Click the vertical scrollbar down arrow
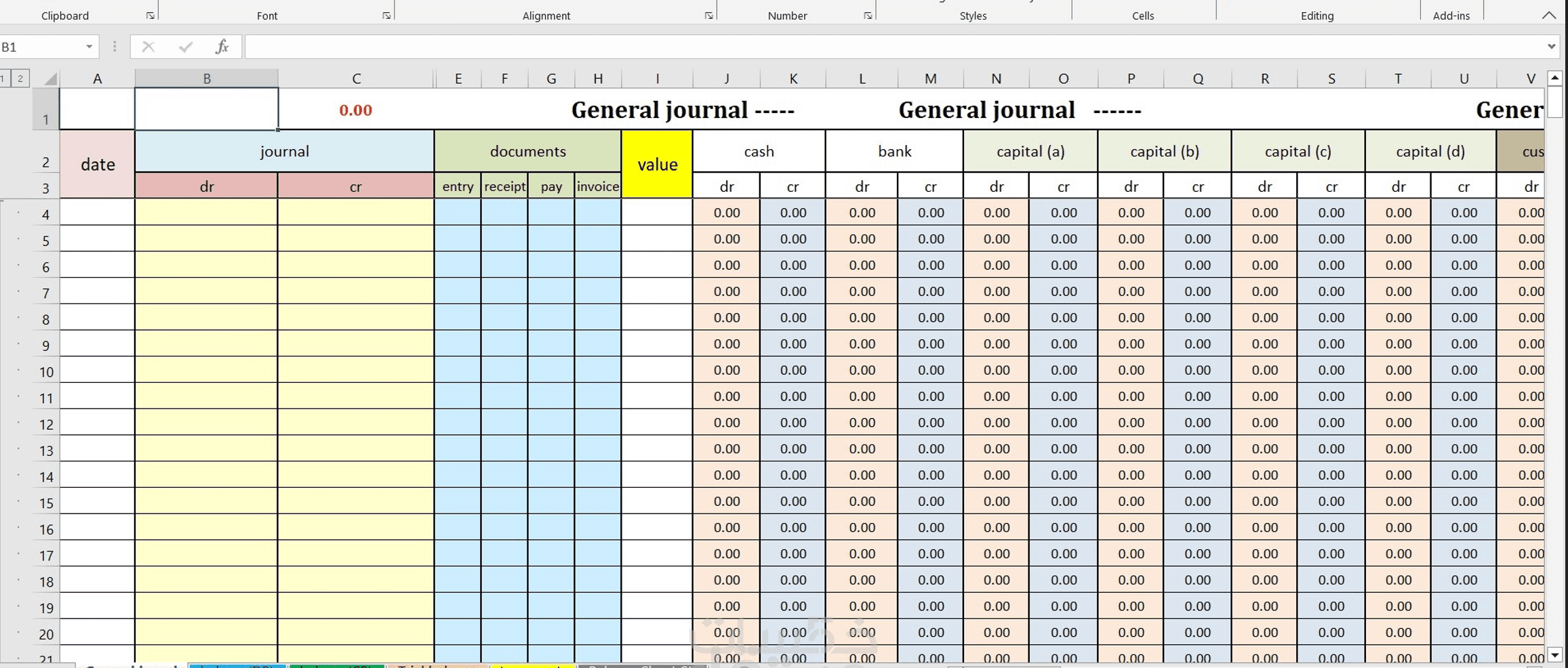The height and width of the screenshot is (668, 1568). 1555,655
